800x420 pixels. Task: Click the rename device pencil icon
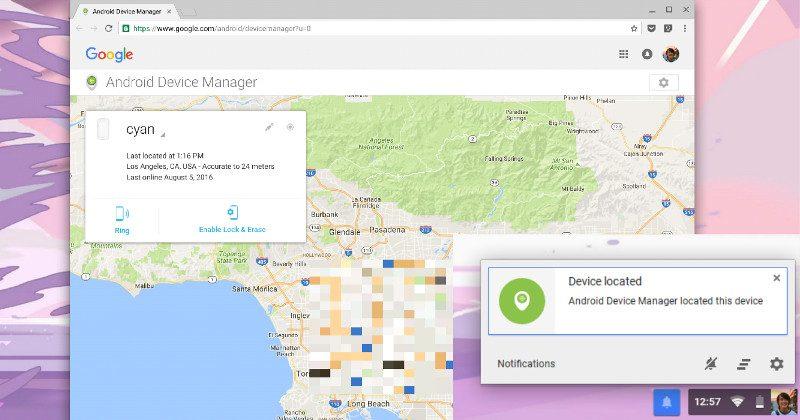point(269,127)
